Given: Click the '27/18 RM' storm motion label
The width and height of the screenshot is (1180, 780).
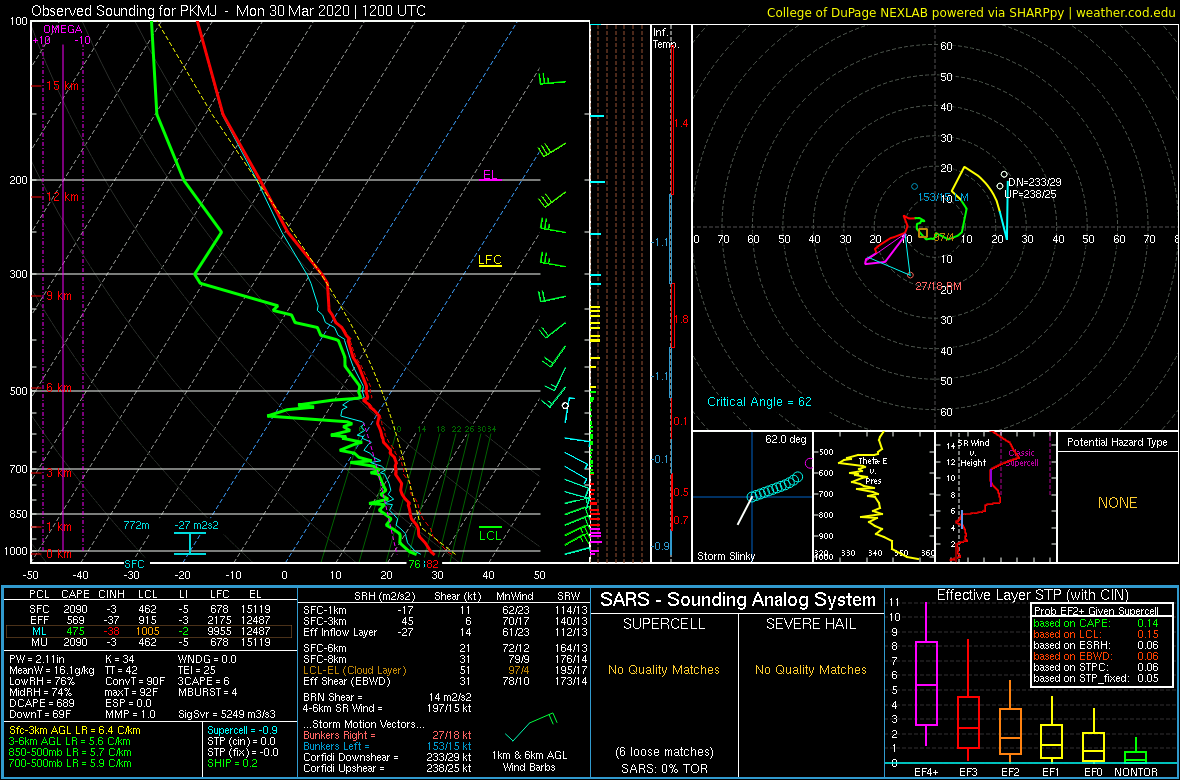Looking at the screenshot, I should pyautogui.click(x=938, y=287).
